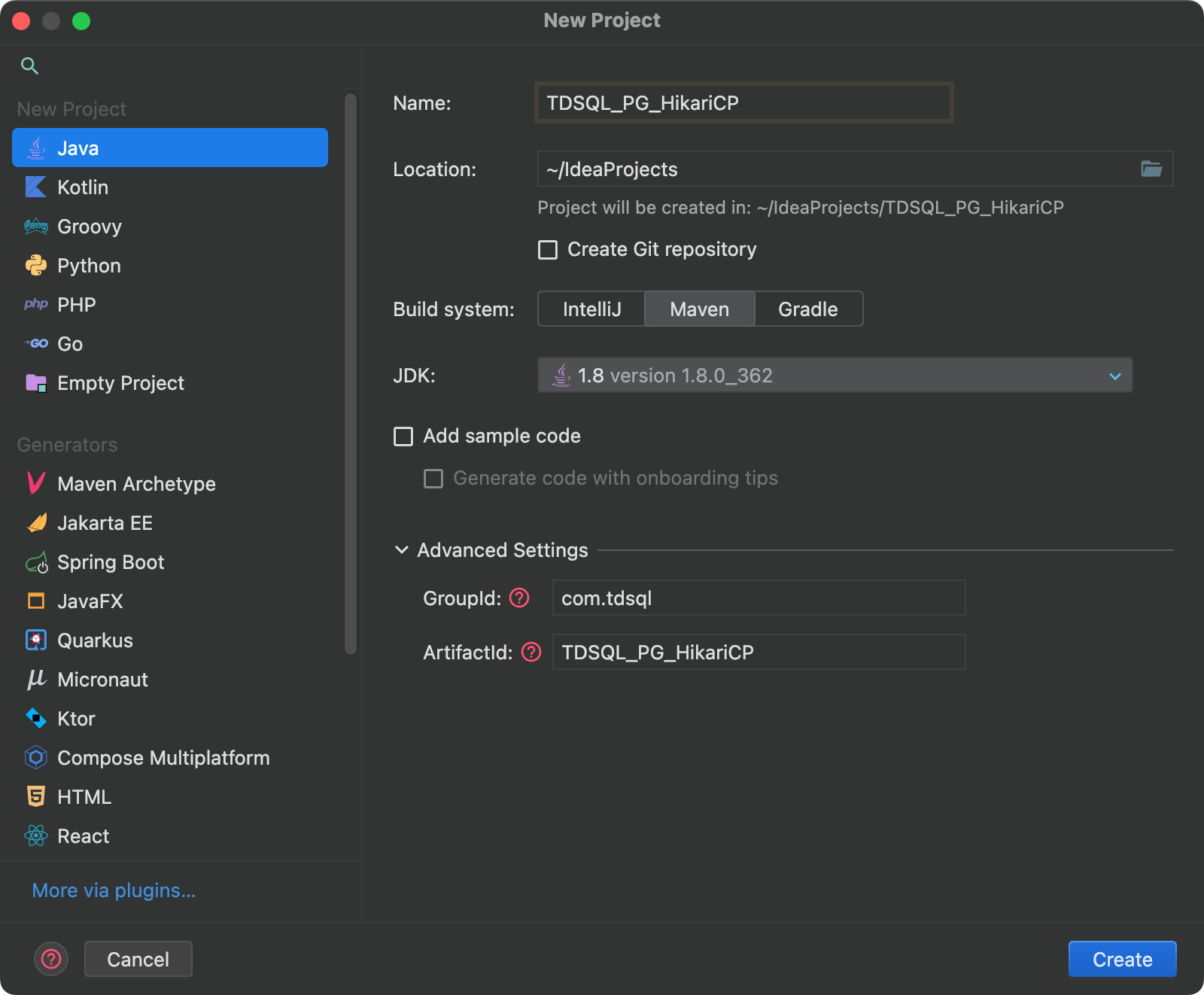This screenshot has width=1204, height=995.
Task: Click the search magnifier icon
Action: [29, 65]
